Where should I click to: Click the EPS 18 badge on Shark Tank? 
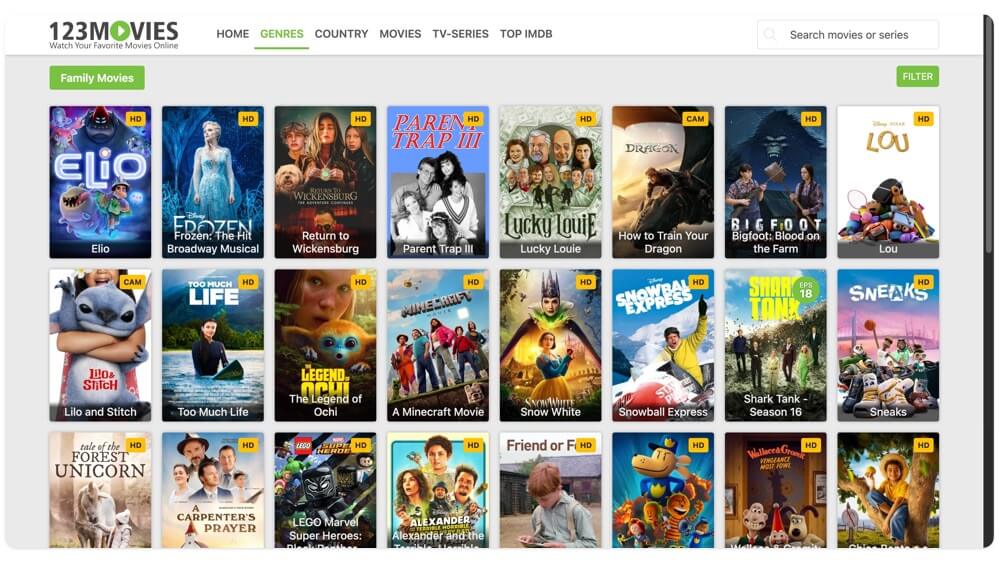pos(806,290)
